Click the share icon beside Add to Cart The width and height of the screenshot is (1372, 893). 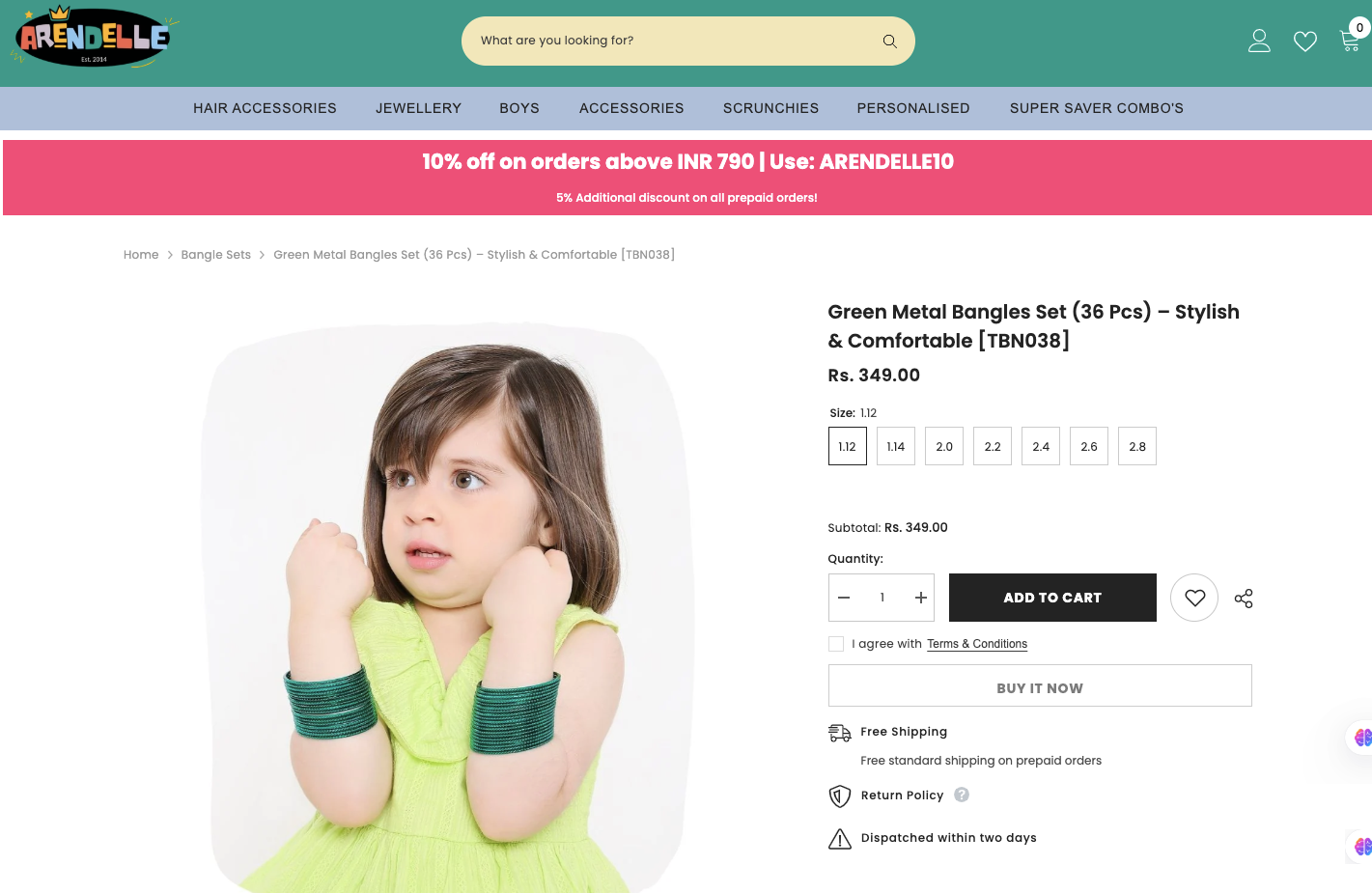click(1244, 599)
